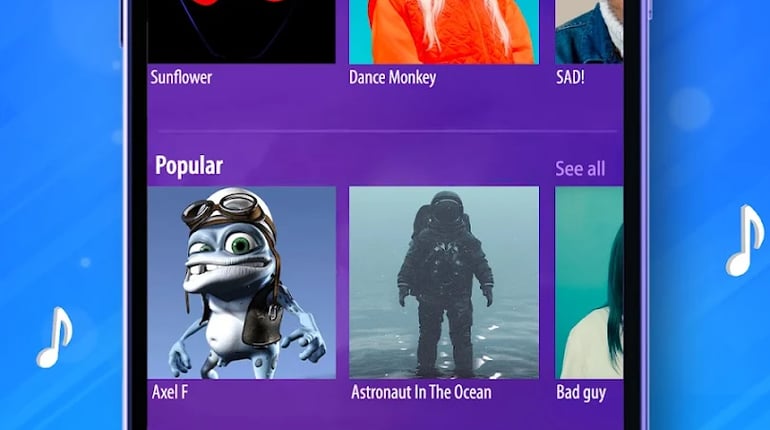770x430 pixels.
Task: Click the Astronaut In The Ocean title
Action: 421,392
